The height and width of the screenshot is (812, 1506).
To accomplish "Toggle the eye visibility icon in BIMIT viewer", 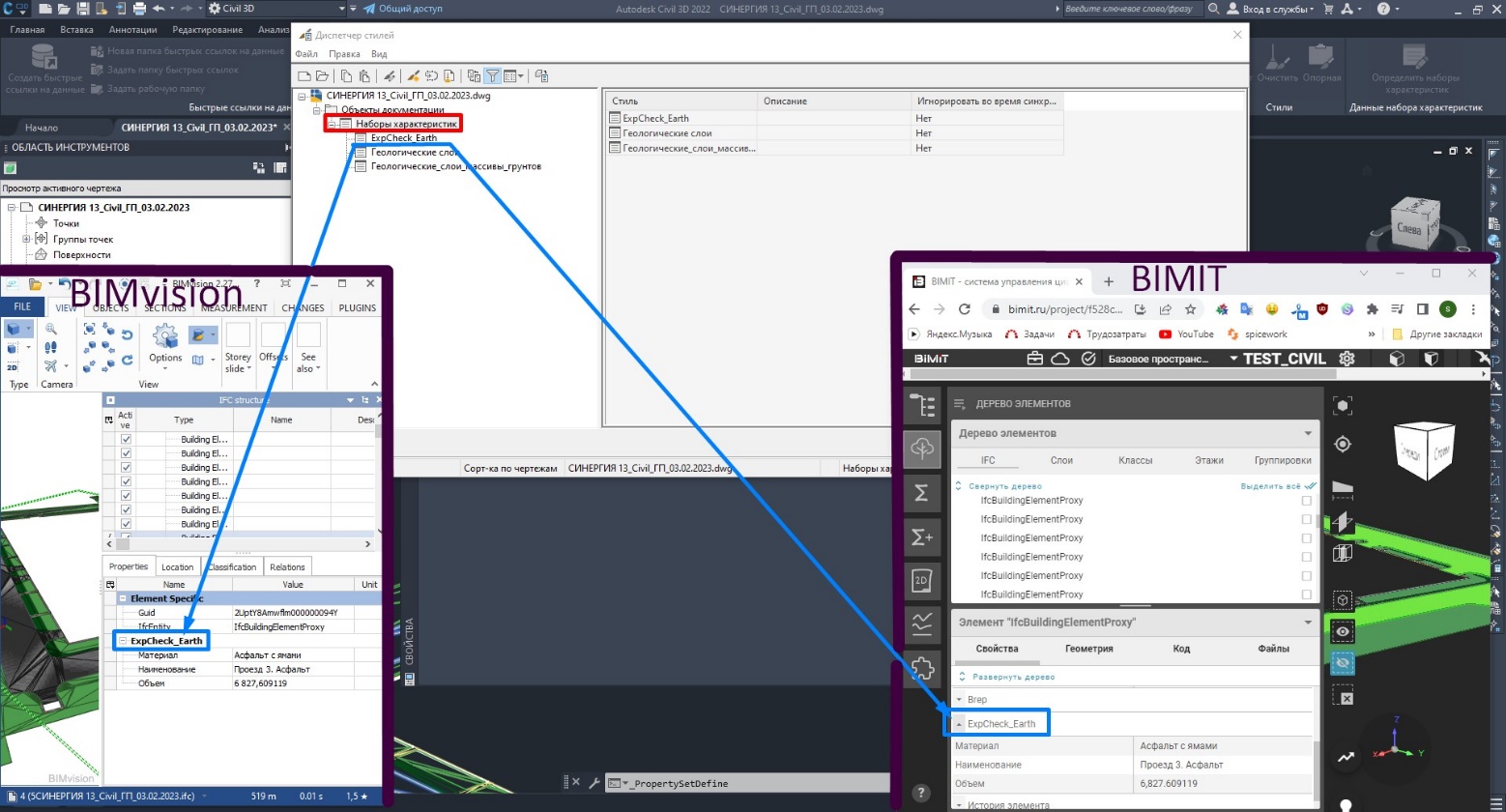I will (x=1342, y=631).
